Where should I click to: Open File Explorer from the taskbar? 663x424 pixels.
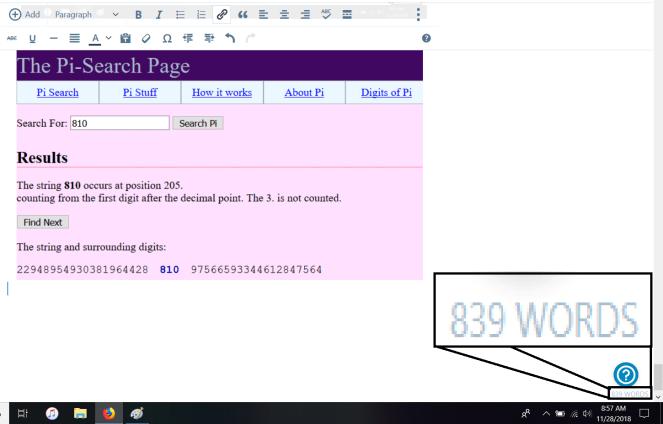80,413
